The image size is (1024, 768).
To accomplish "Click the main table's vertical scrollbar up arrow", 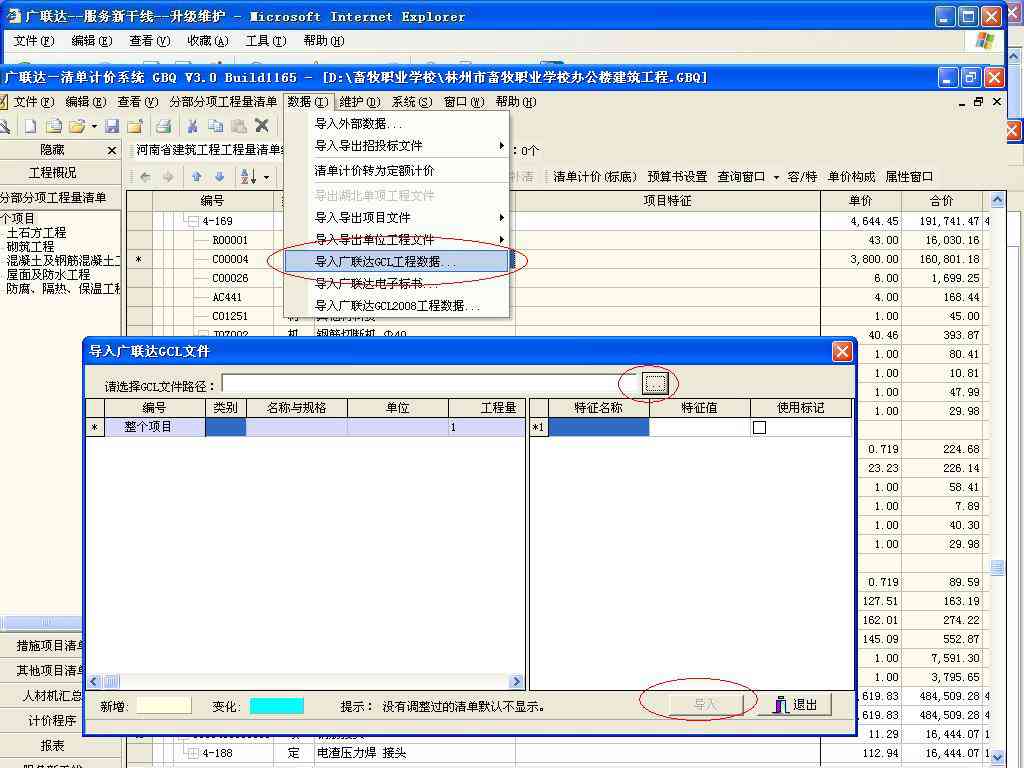I will (997, 200).
